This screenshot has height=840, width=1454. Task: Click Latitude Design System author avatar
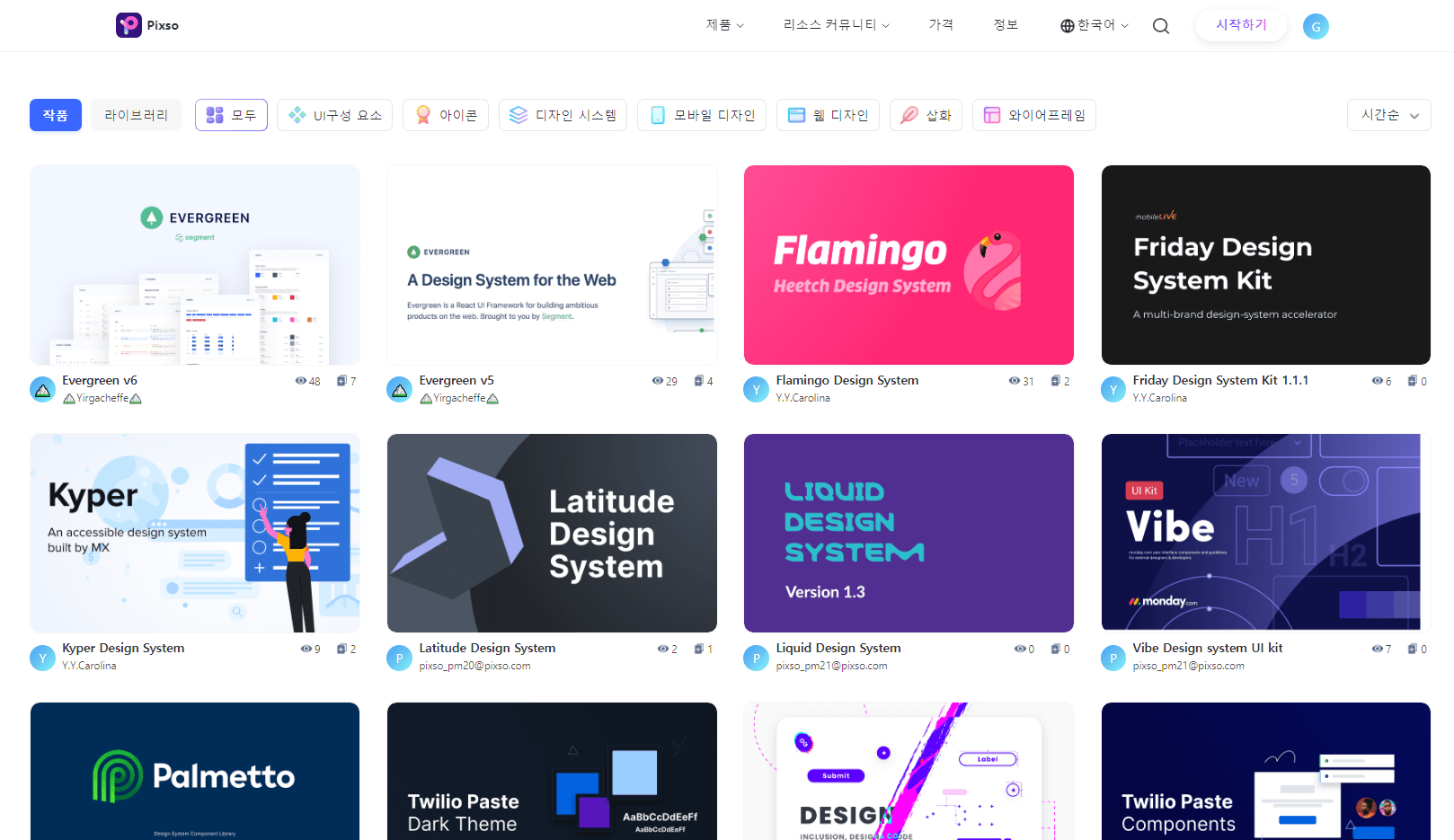coord(400,659)
